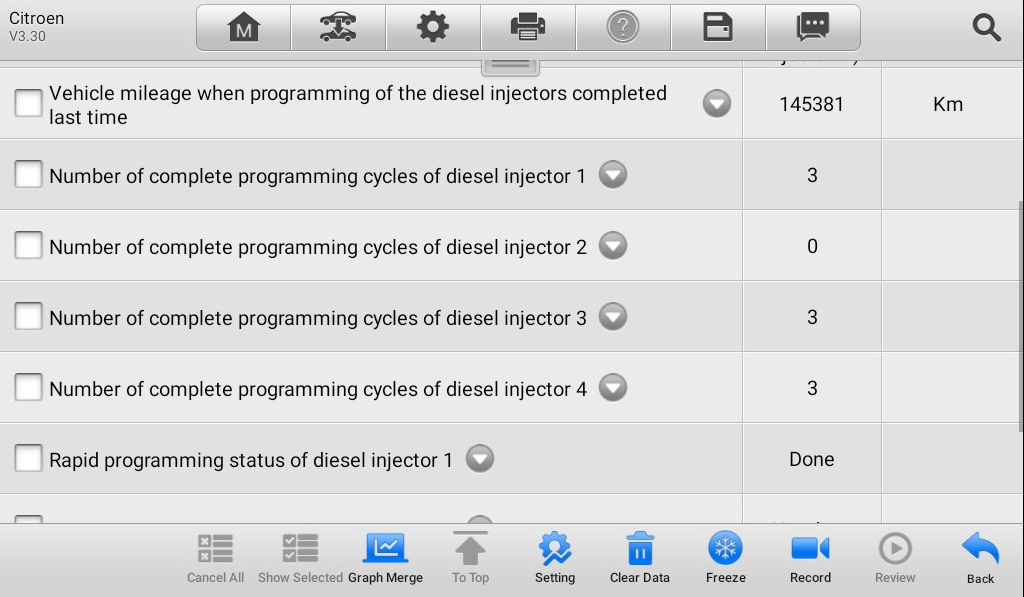This screenshot has height=597, width=1024.
Task: Click the printer icon
Action: point(528,27)
